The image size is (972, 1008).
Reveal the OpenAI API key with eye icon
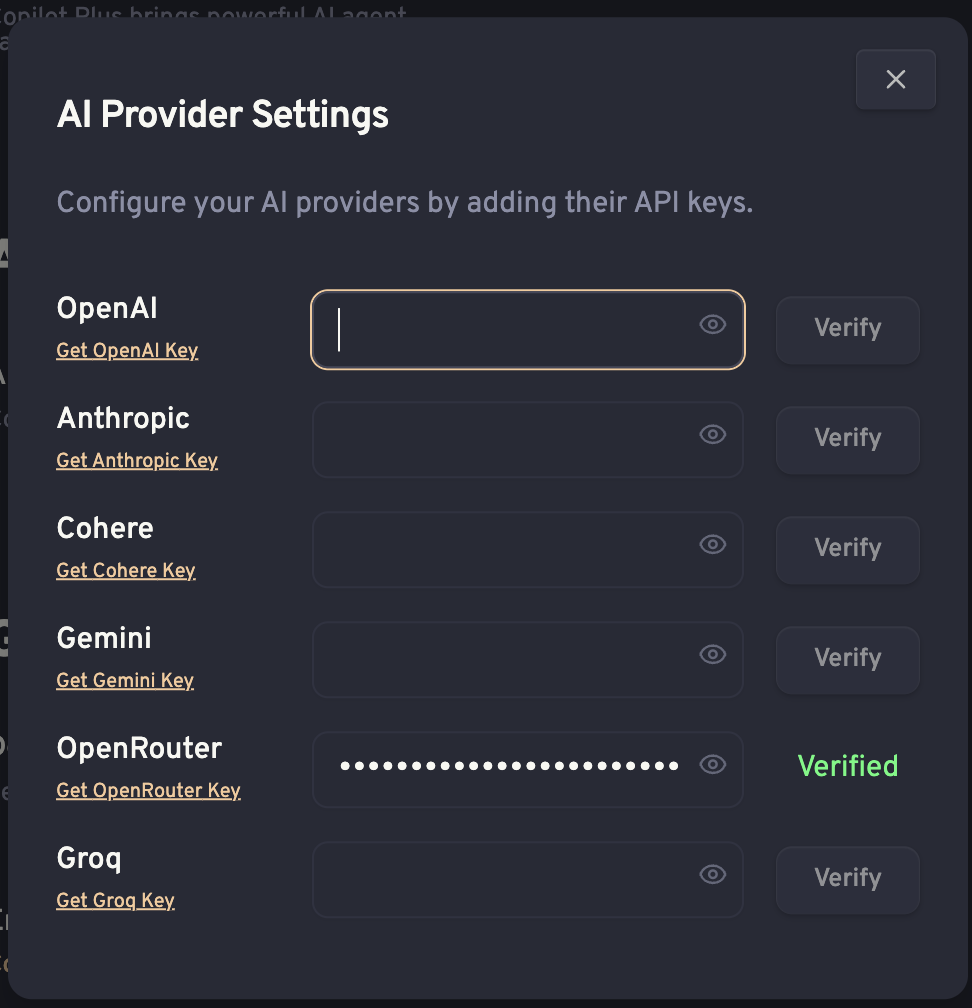point(712,325)
